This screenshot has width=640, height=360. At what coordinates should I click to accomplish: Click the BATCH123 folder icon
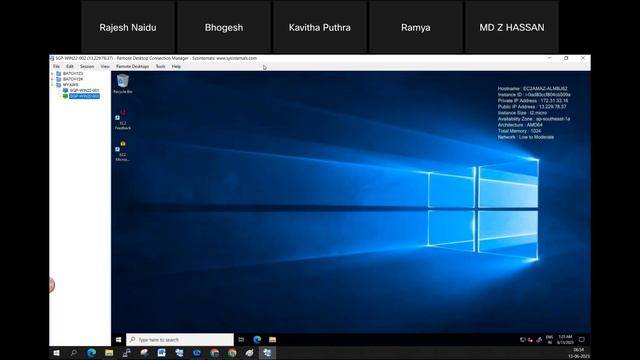59,73
